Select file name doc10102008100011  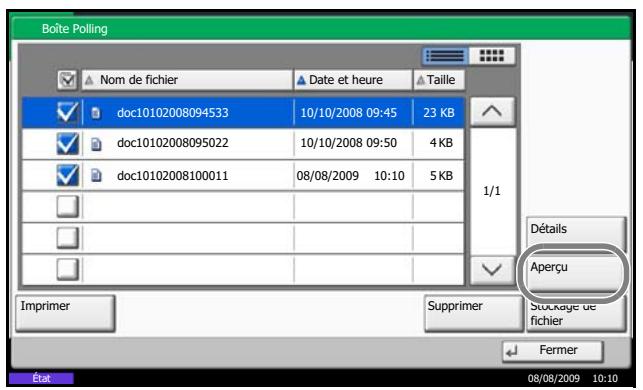click(173, 176)
